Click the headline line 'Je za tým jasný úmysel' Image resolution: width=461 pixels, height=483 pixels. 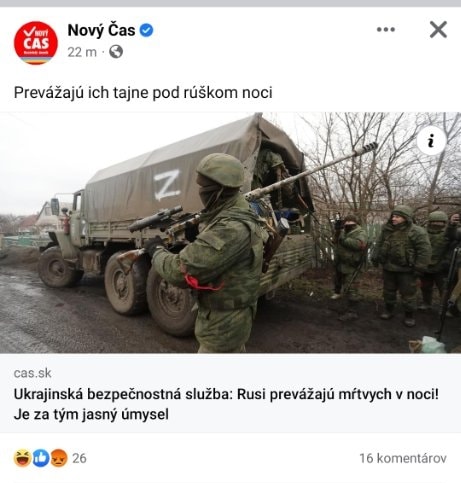click(91, 414)
